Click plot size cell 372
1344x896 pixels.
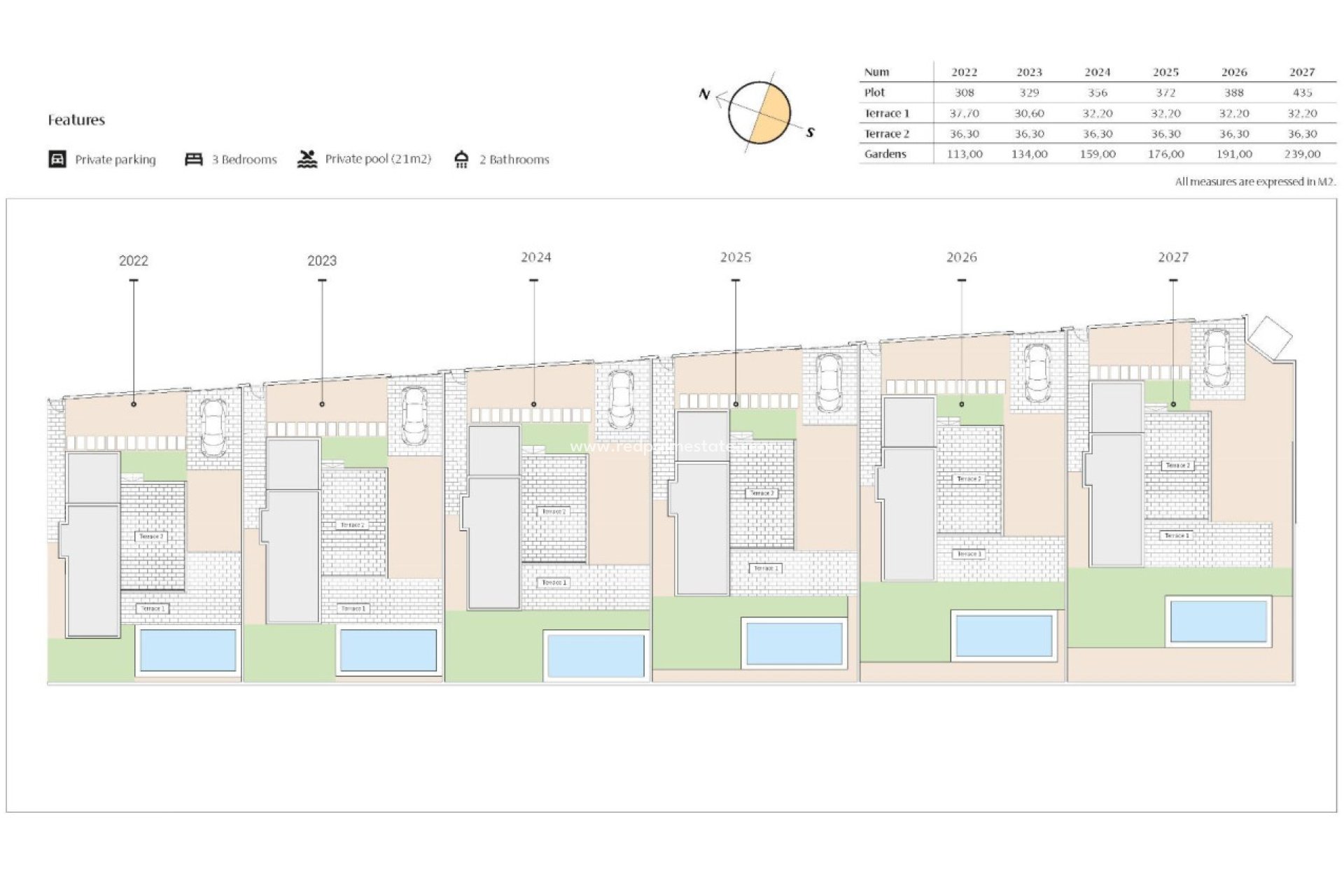click(x=1165, y=92)
